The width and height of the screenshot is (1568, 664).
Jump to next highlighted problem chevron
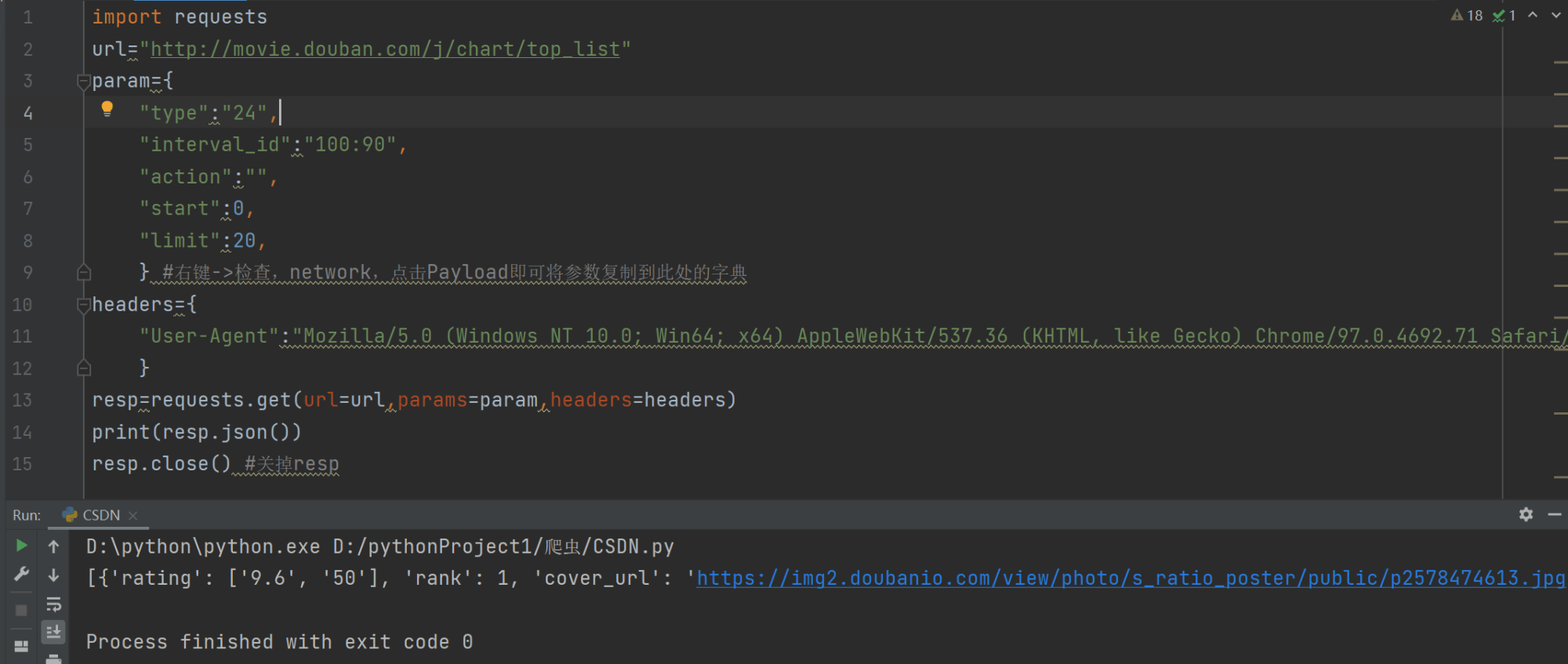[x=1556, y=15]
